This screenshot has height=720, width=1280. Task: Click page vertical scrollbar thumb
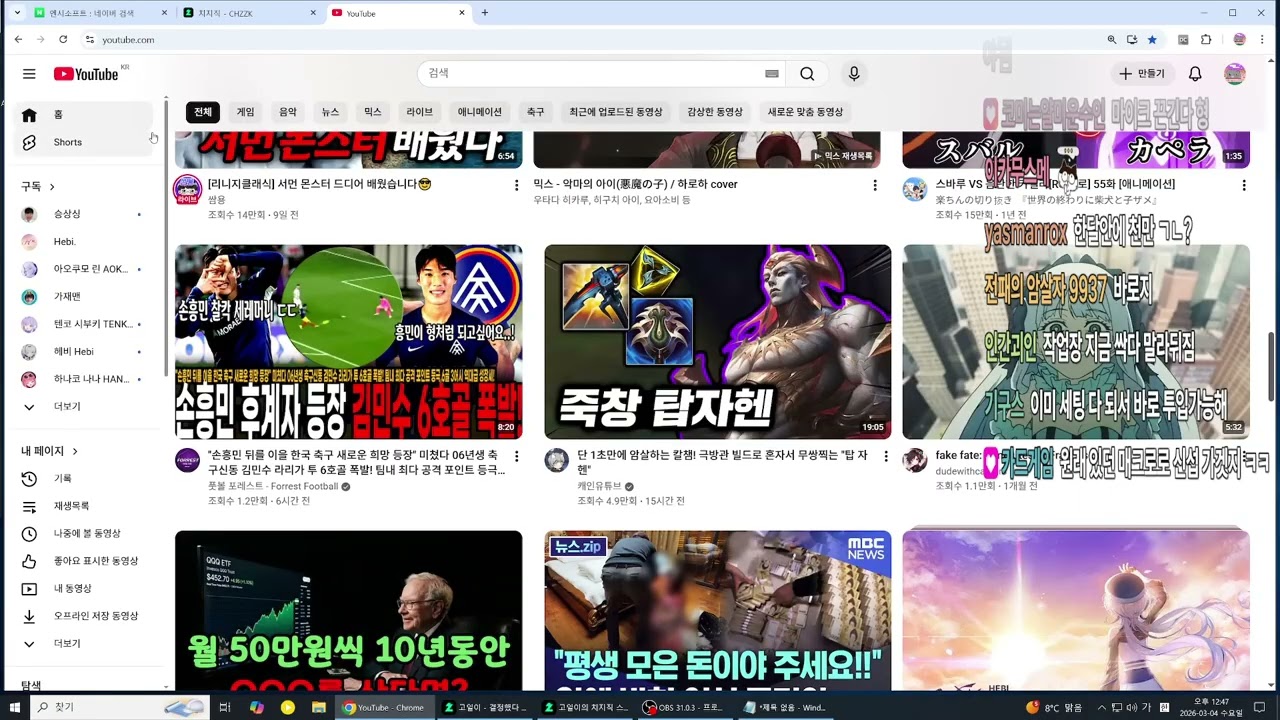click(x=1273, y=365)
